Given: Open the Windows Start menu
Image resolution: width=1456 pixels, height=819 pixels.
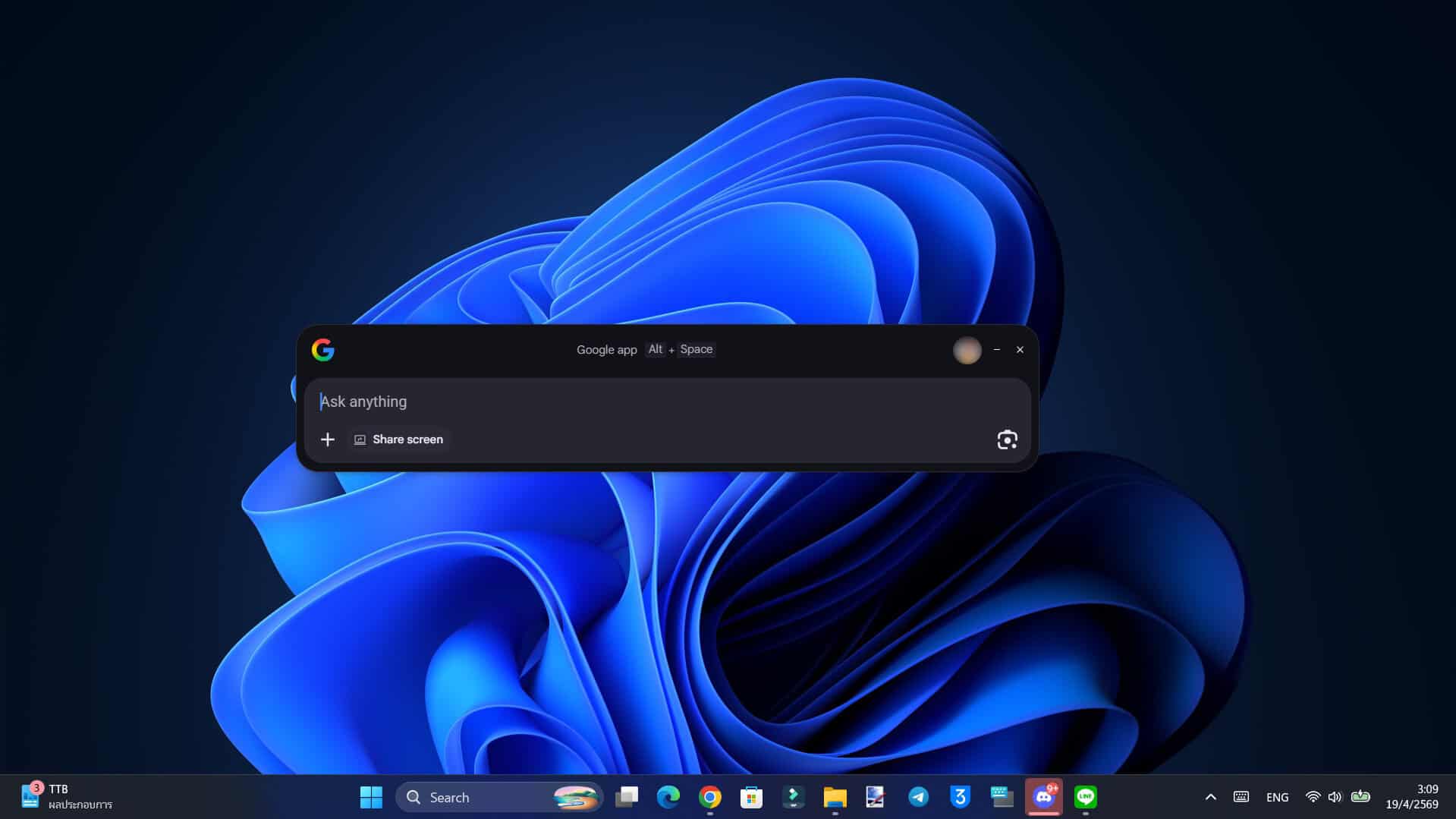Looking at the screenshot, I should pyautogui.click(x=371, y=797).
